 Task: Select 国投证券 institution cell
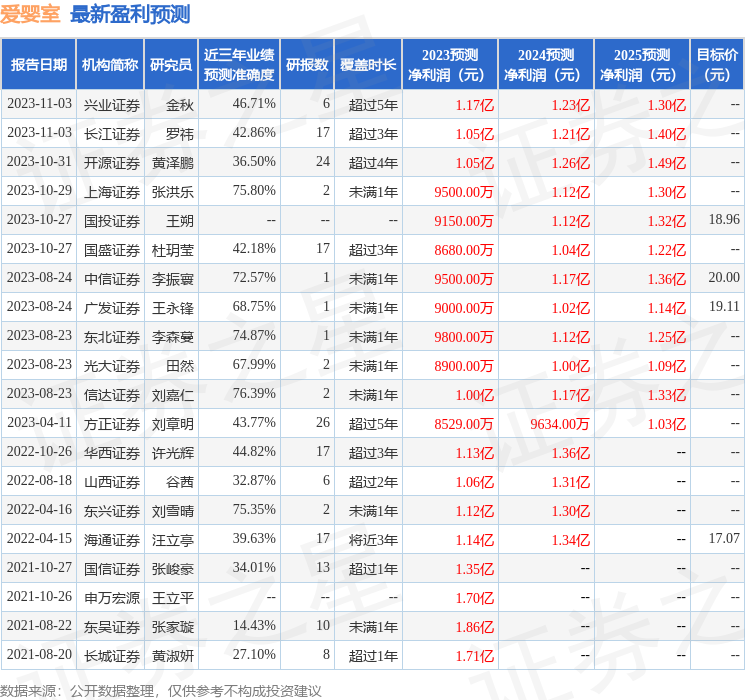point(112,221)
